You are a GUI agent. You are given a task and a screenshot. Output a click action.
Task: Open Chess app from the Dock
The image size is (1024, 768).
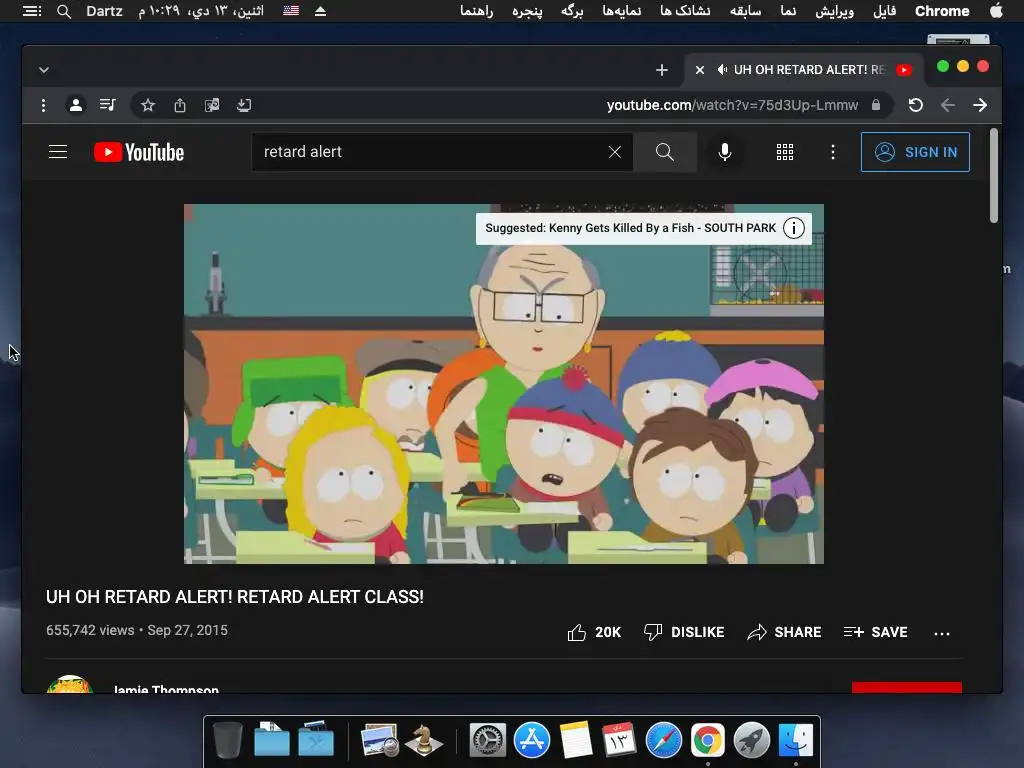point(424,741)
